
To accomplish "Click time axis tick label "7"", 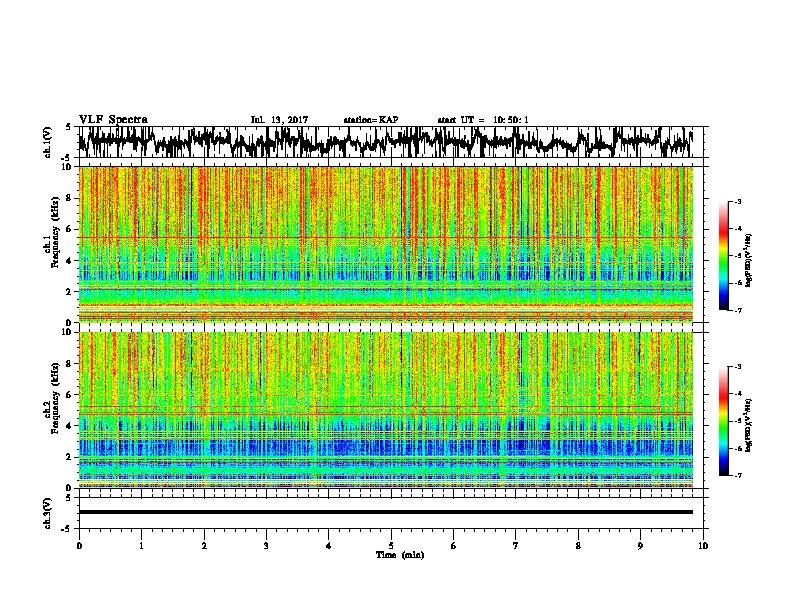I will tap(516, 546).
